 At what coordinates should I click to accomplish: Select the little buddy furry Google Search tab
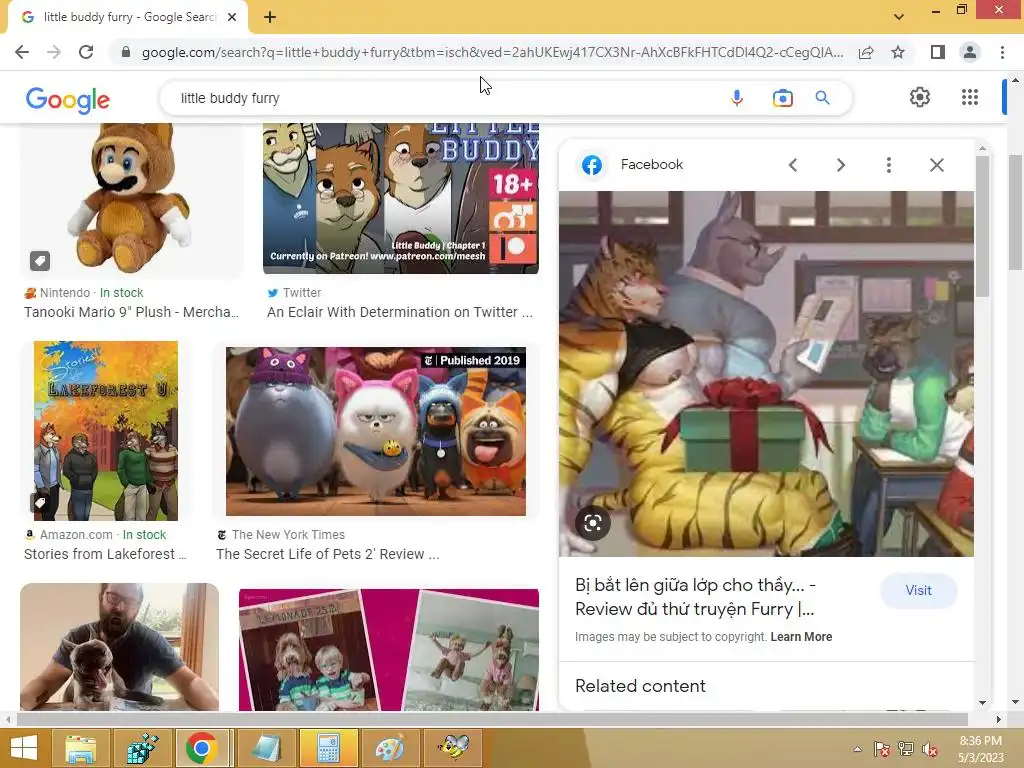point(128,17)
